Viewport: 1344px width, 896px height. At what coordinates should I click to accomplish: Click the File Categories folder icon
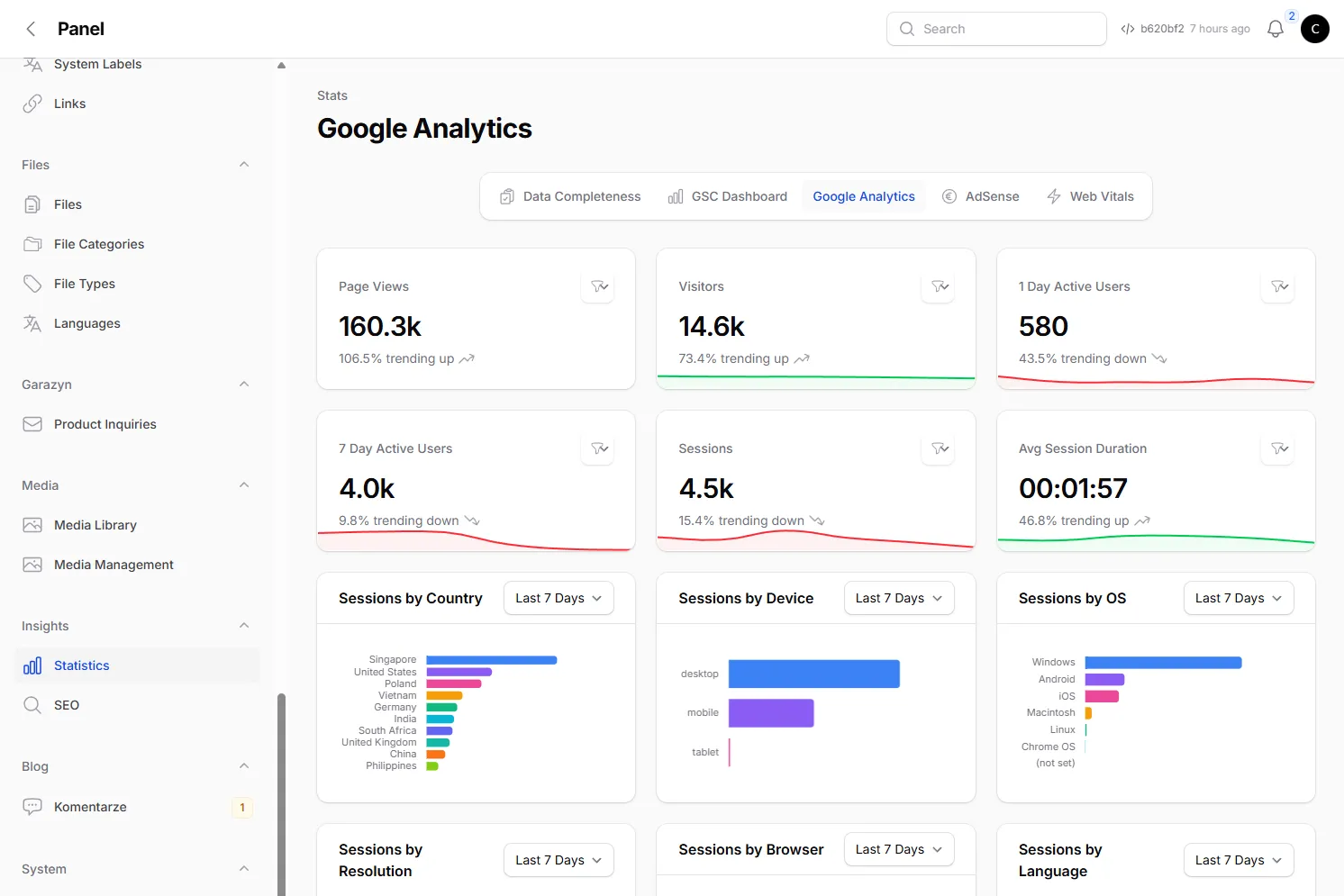[x=32, y=244]
